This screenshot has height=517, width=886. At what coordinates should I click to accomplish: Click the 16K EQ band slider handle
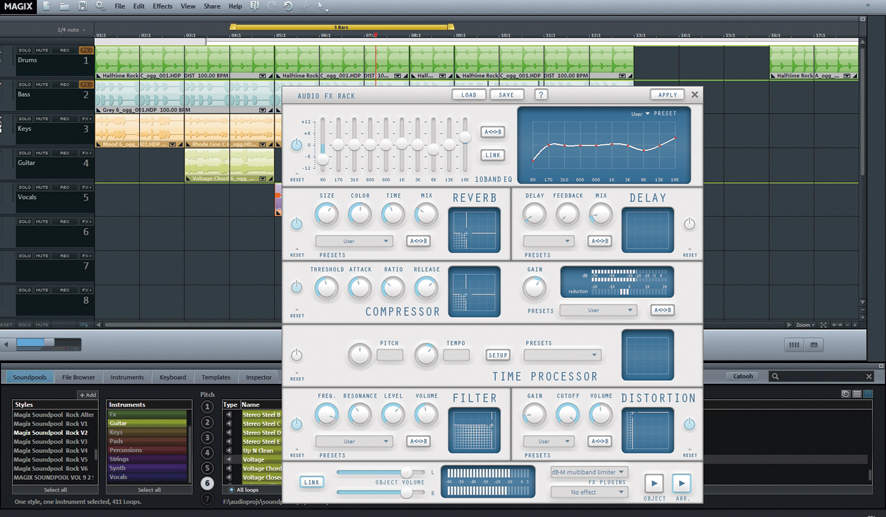pyautogui.click(x=465, y=137)
